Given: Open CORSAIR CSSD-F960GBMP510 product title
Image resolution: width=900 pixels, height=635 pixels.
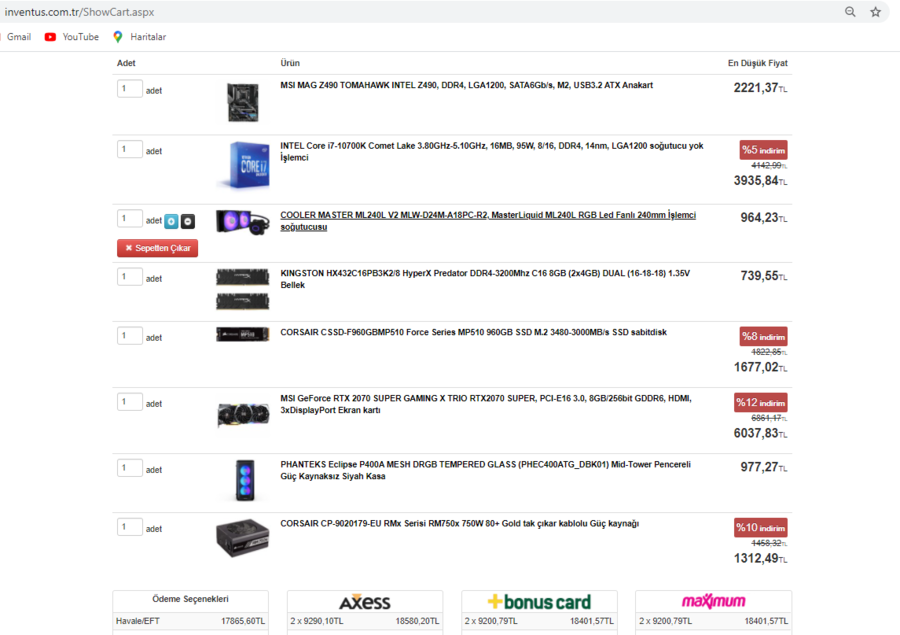Looking at the screenshot, I should point(474,332).
